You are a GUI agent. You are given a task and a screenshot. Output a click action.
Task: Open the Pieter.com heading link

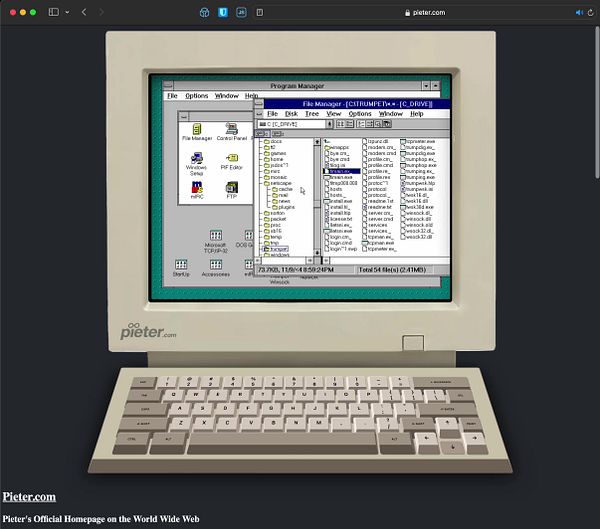(x=29, y=496)
